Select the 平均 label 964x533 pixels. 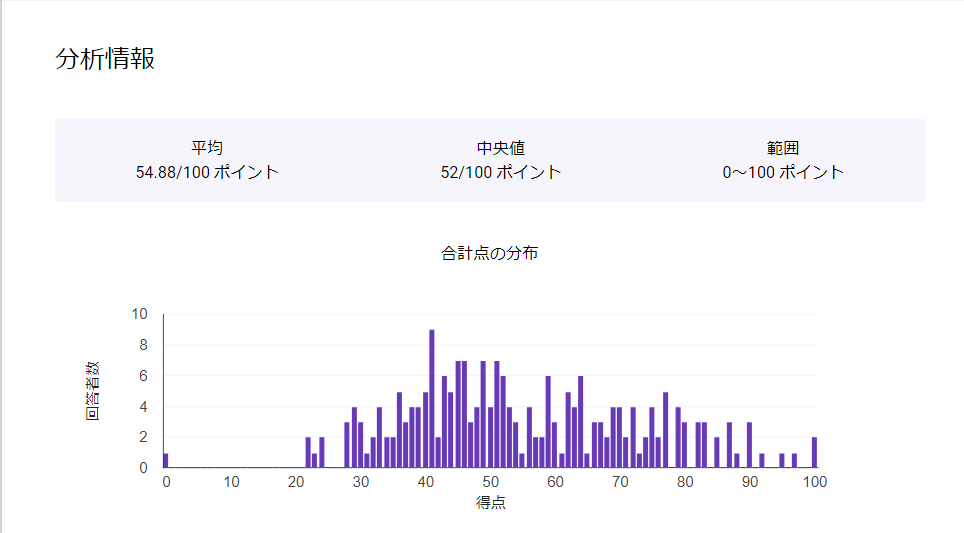(207, 148)
